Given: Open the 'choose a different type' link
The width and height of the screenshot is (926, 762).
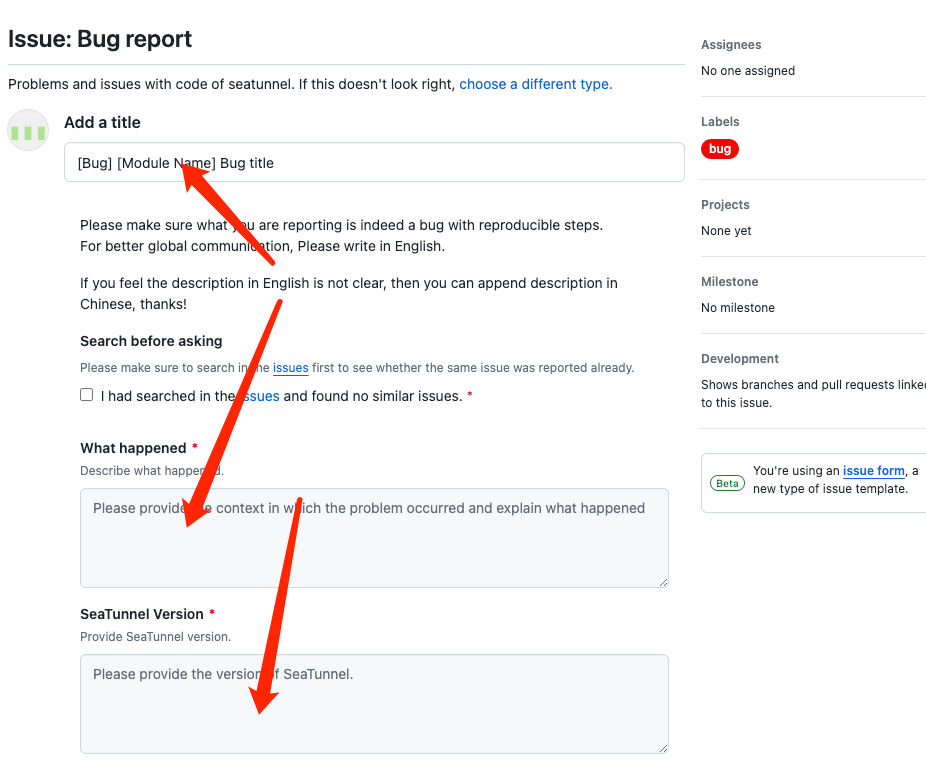Looking at the screenshot, I should (536, 84).
